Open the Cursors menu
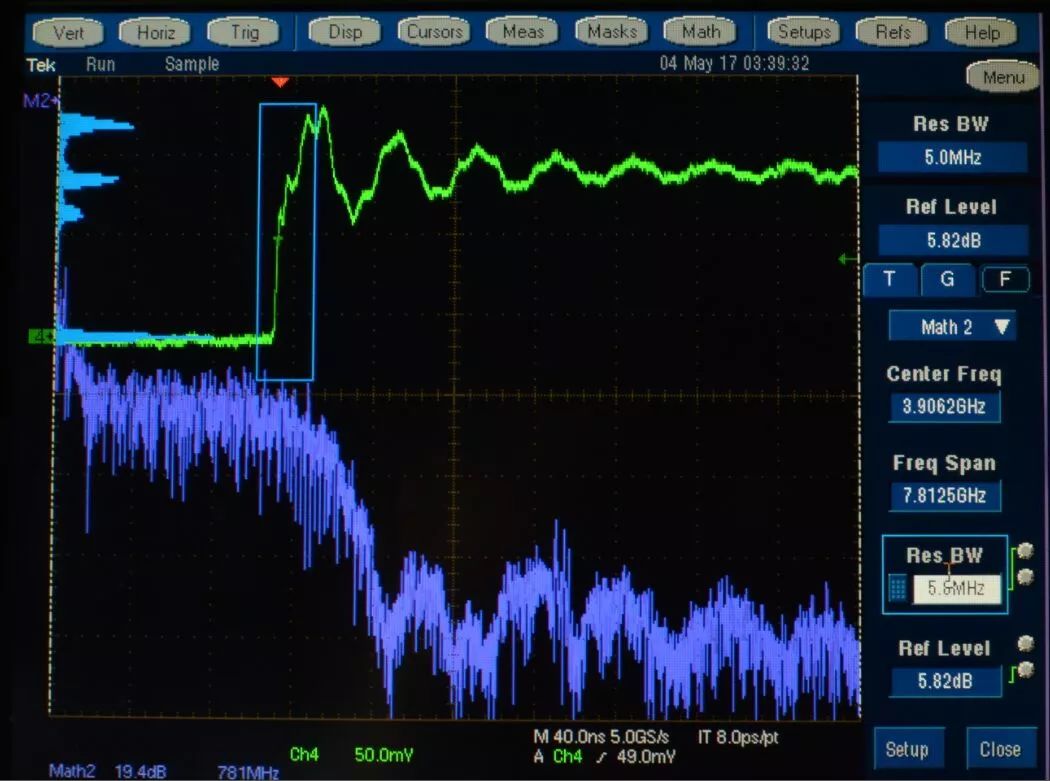The image size is (1050, 781). click(435, 32)
